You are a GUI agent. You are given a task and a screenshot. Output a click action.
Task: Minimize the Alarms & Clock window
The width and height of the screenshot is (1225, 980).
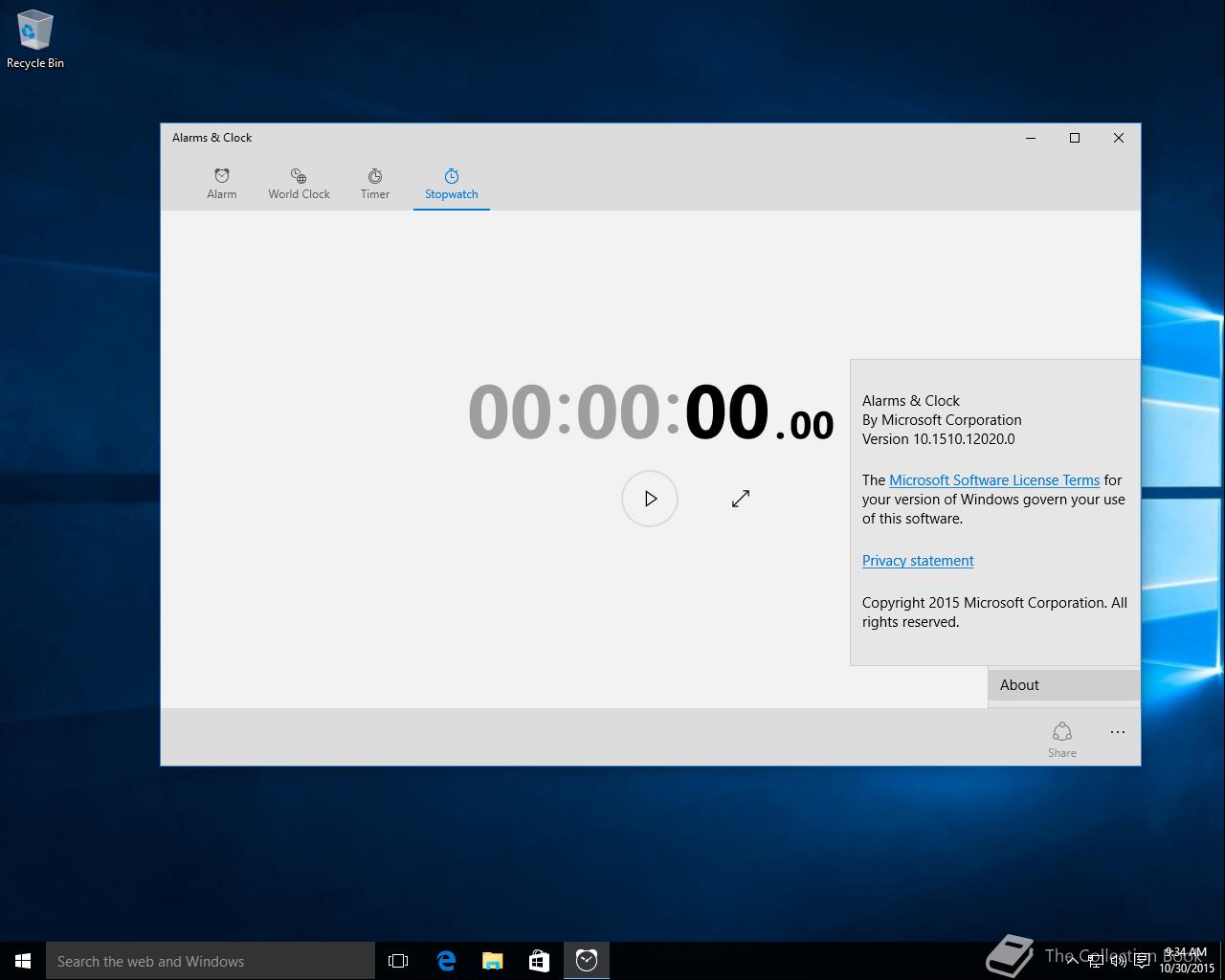1031,138
